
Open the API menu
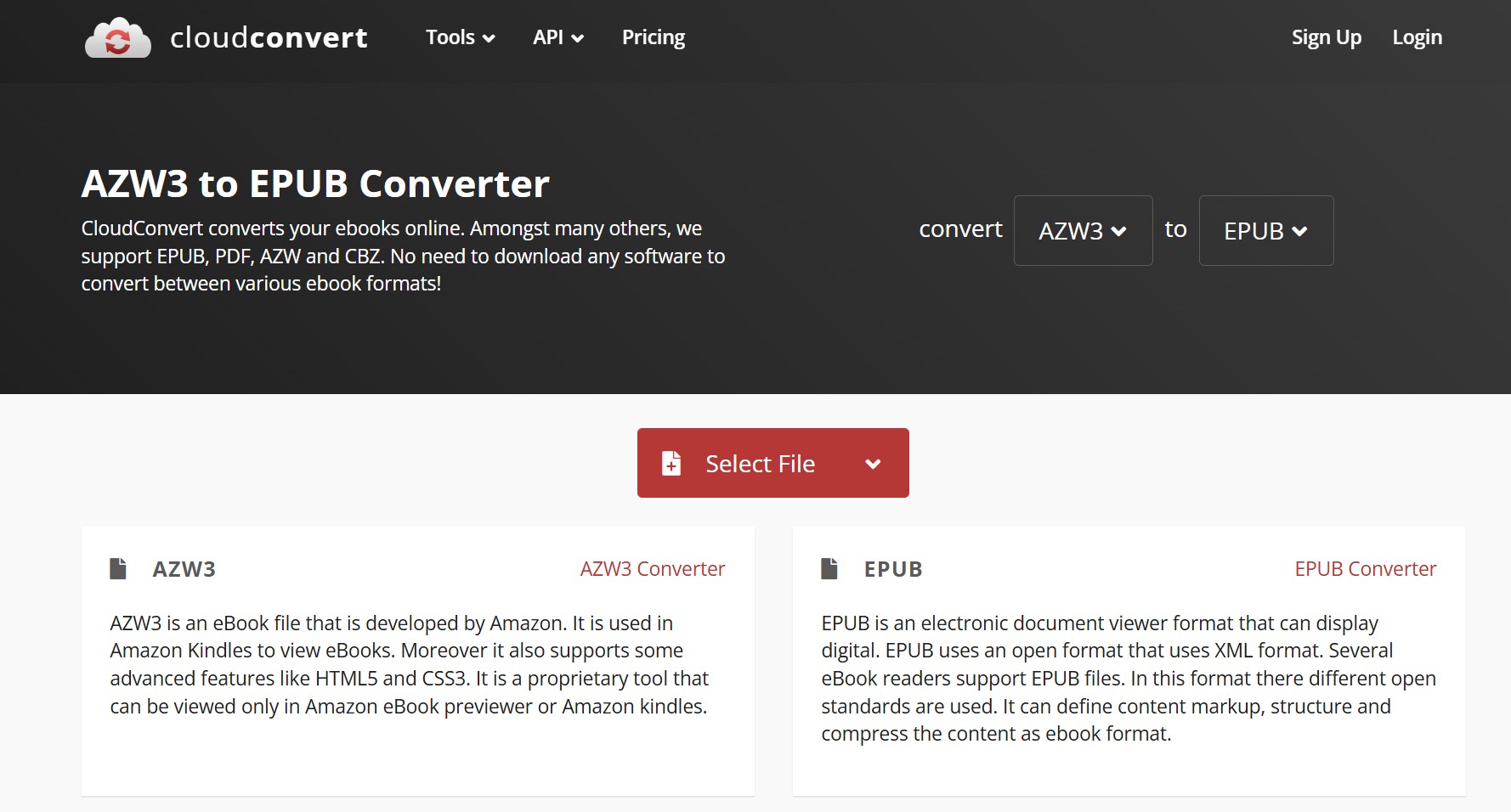549,37
